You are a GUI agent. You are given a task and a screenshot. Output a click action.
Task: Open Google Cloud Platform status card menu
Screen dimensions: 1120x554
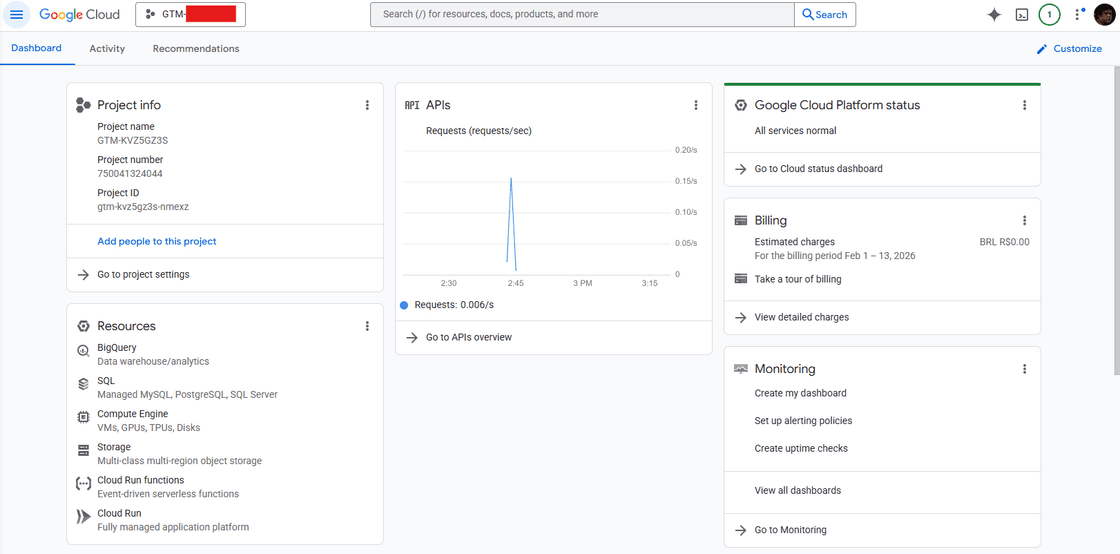click(x=1024, y=105)
